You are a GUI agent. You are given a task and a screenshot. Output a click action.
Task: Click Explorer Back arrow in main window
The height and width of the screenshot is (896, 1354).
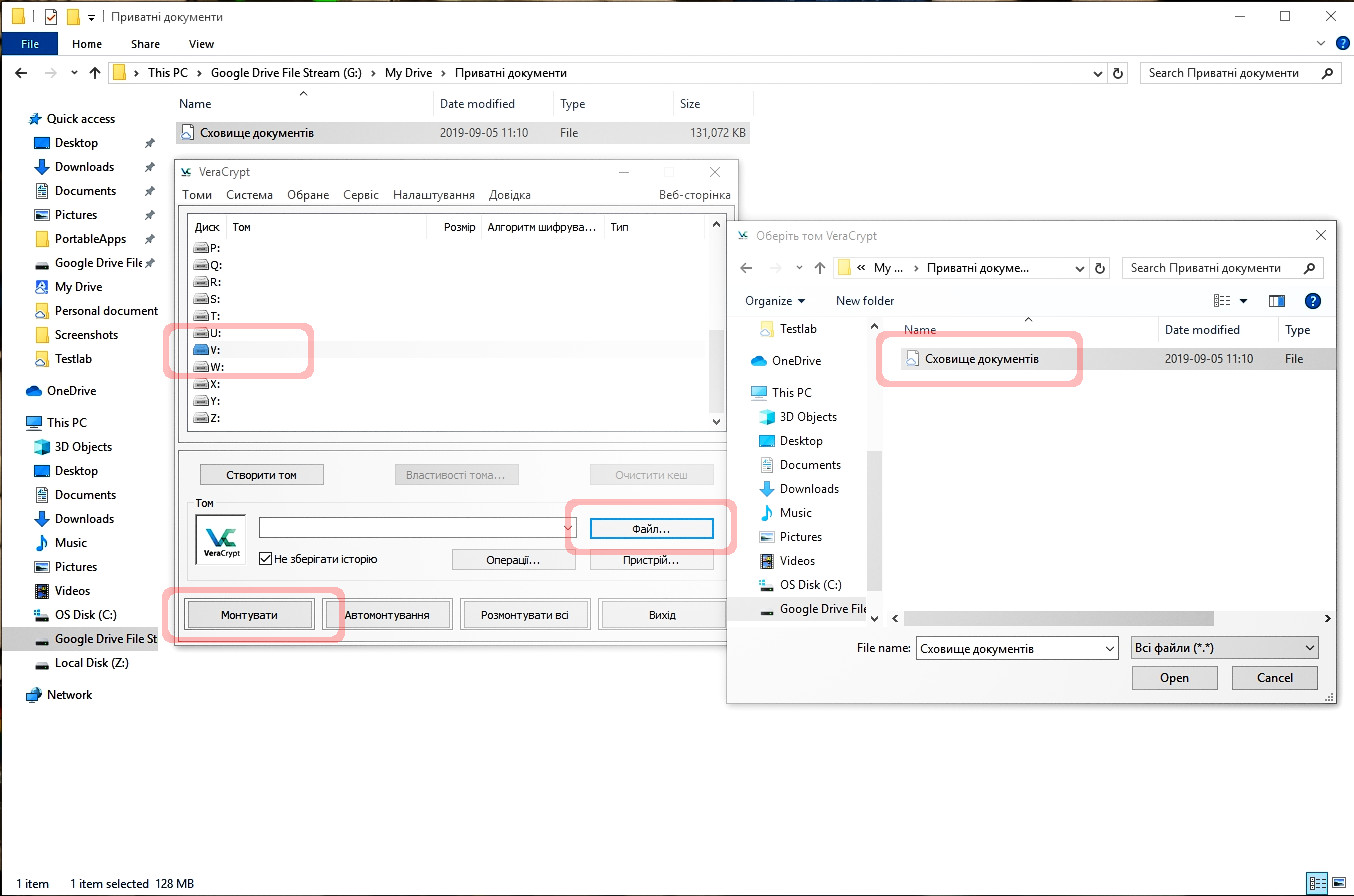(21, 73)
